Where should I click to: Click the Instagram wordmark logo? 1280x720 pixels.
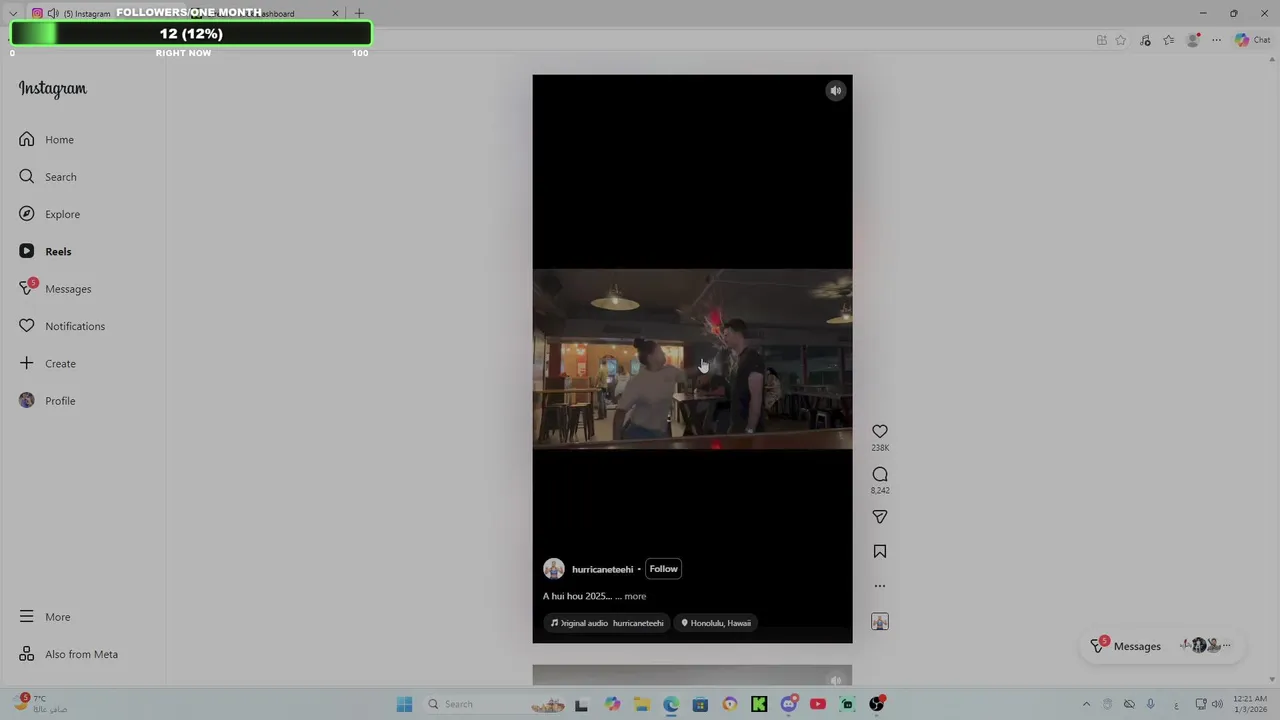52,89
